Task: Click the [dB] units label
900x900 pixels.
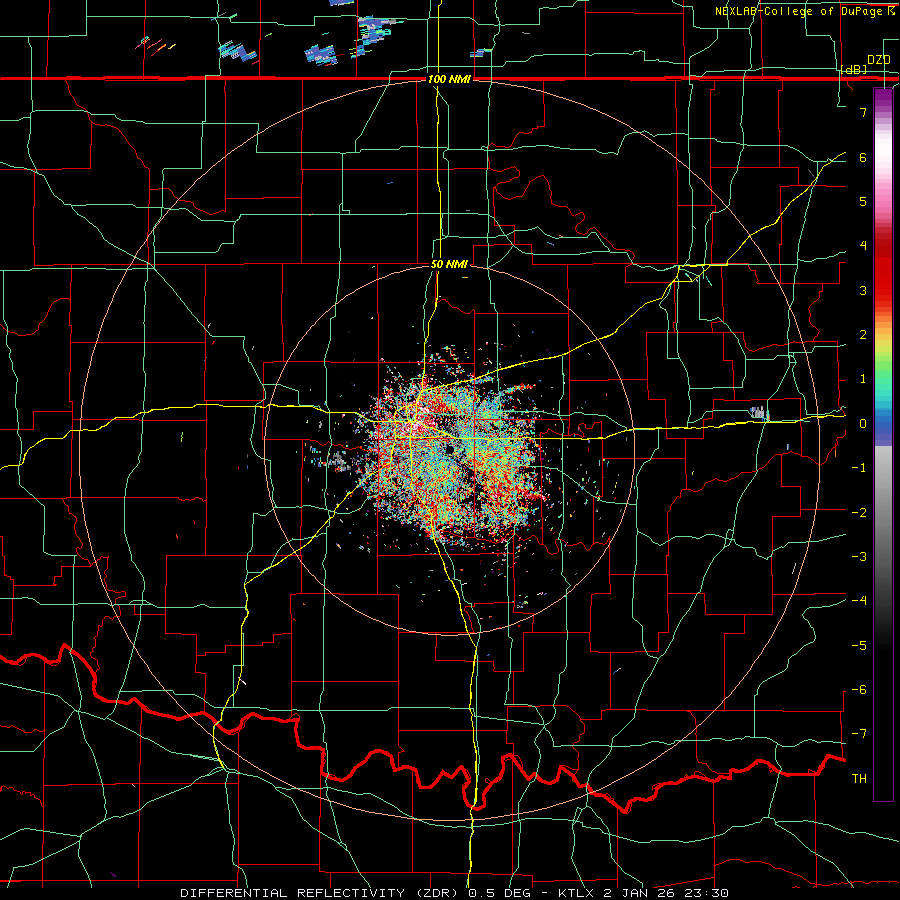Action: [x=853, y=70]
